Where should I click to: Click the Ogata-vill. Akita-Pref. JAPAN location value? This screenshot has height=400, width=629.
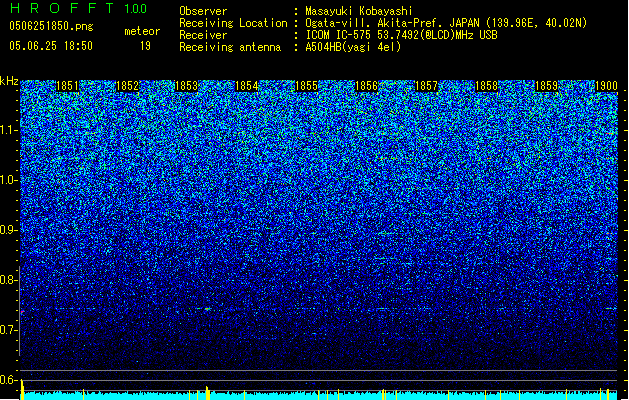click(x=446, y=23)
